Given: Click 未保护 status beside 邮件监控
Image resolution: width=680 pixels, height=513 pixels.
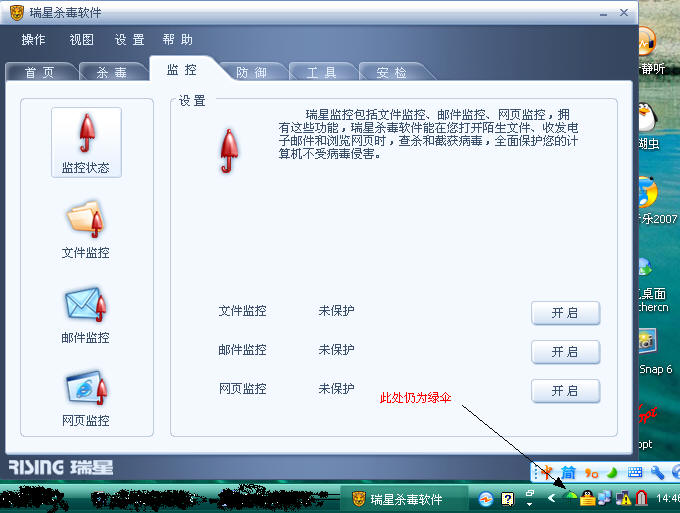Looking at the screenshot, I should click(337, 350).
